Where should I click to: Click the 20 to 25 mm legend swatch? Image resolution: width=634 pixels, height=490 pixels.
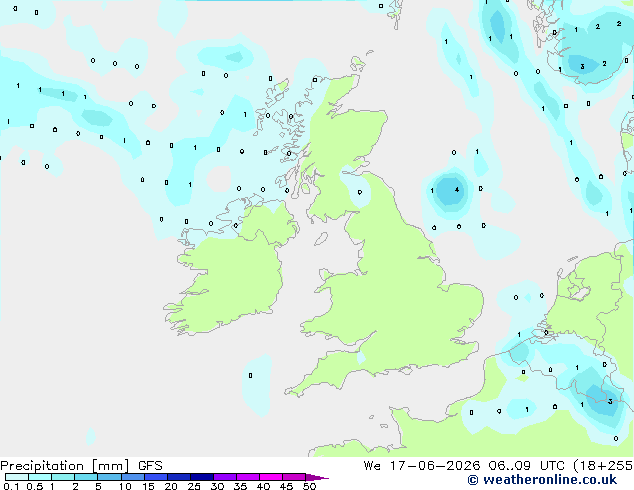(179, 477)
